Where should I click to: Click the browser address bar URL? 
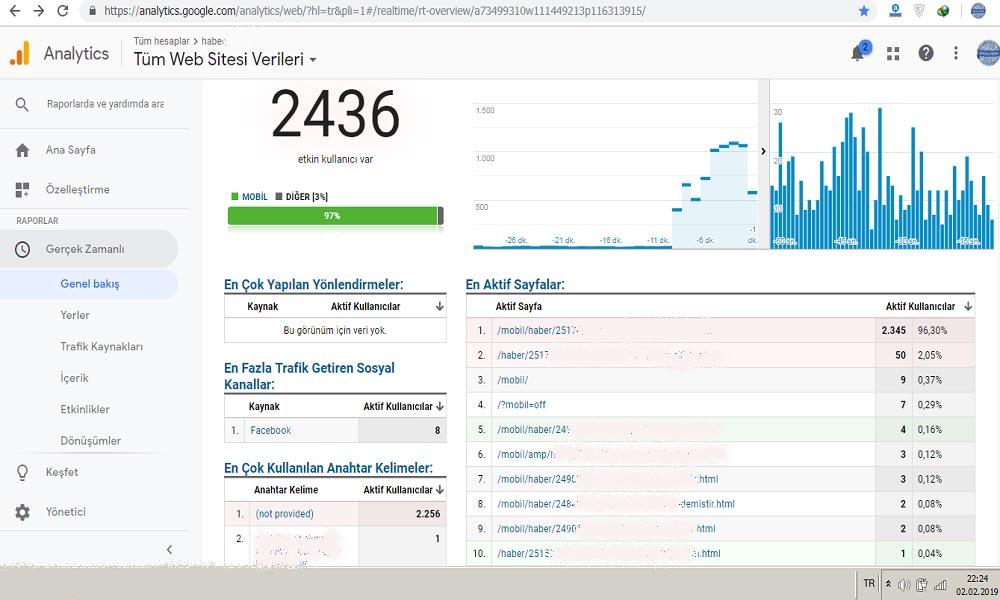click(374, 11)
